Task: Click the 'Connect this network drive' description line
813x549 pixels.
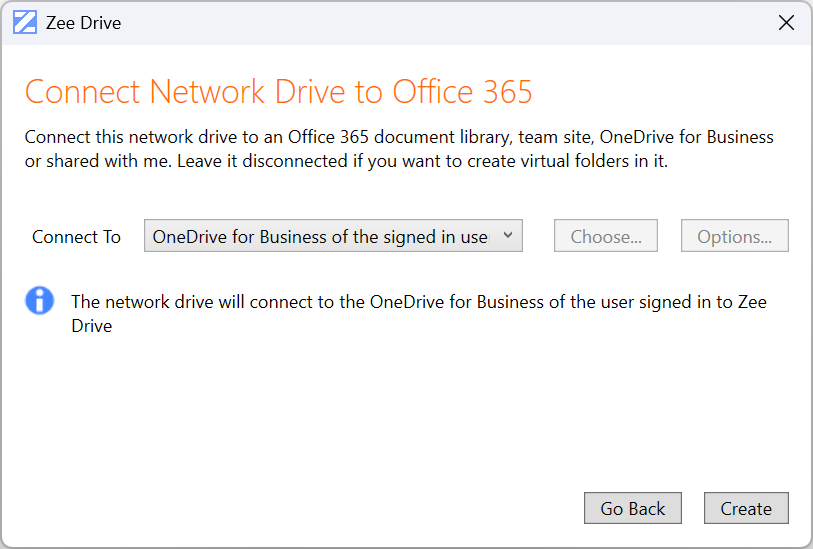Action: coord(398,137)
